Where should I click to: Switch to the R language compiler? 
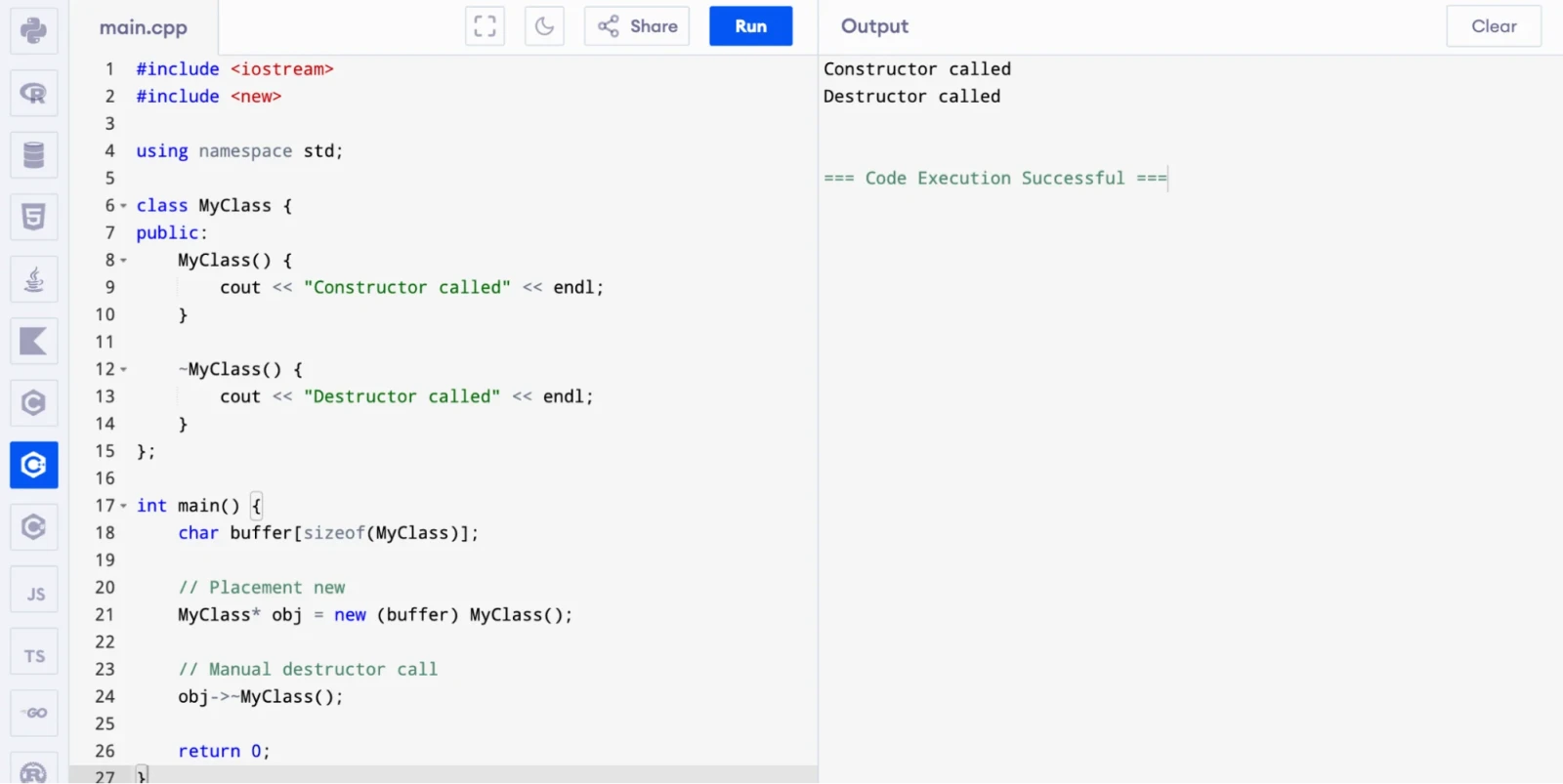[x=34, y=93]
